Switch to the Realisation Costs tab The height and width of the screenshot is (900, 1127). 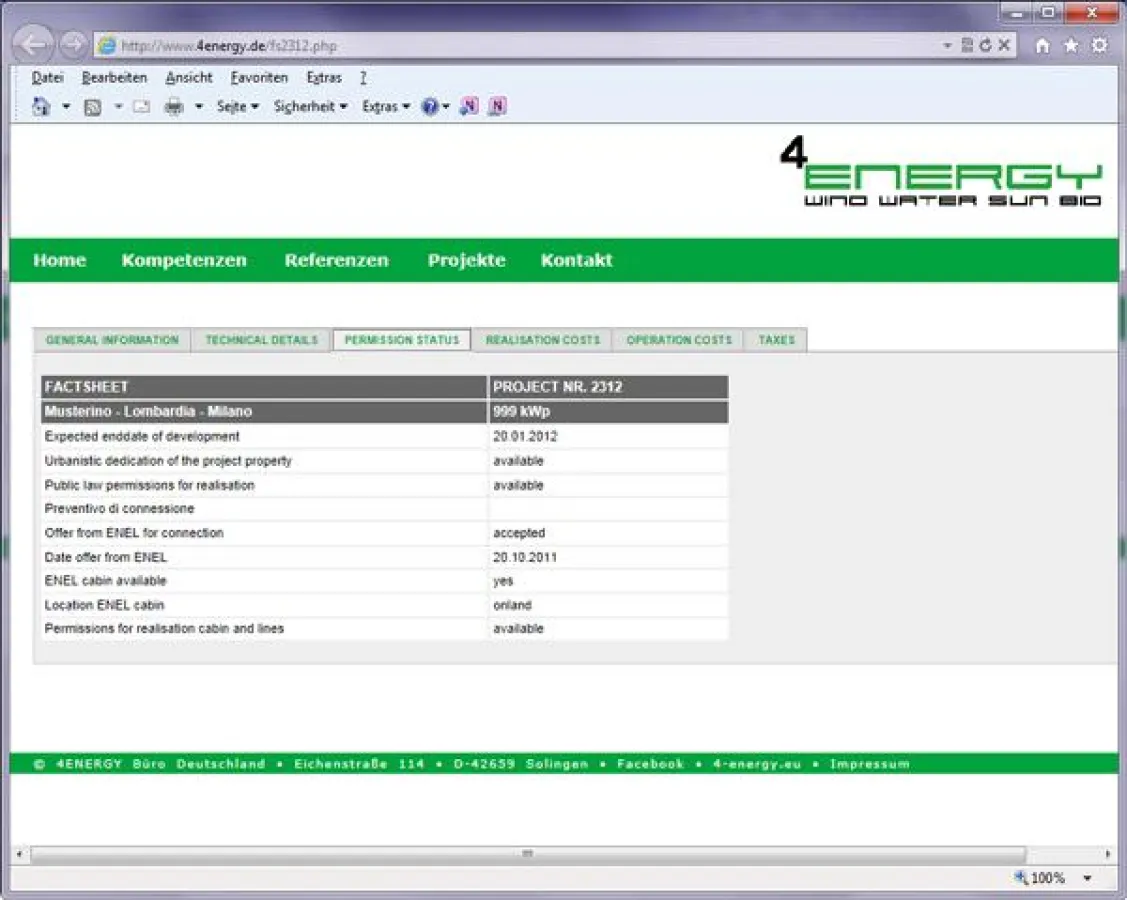click(542, 340)
